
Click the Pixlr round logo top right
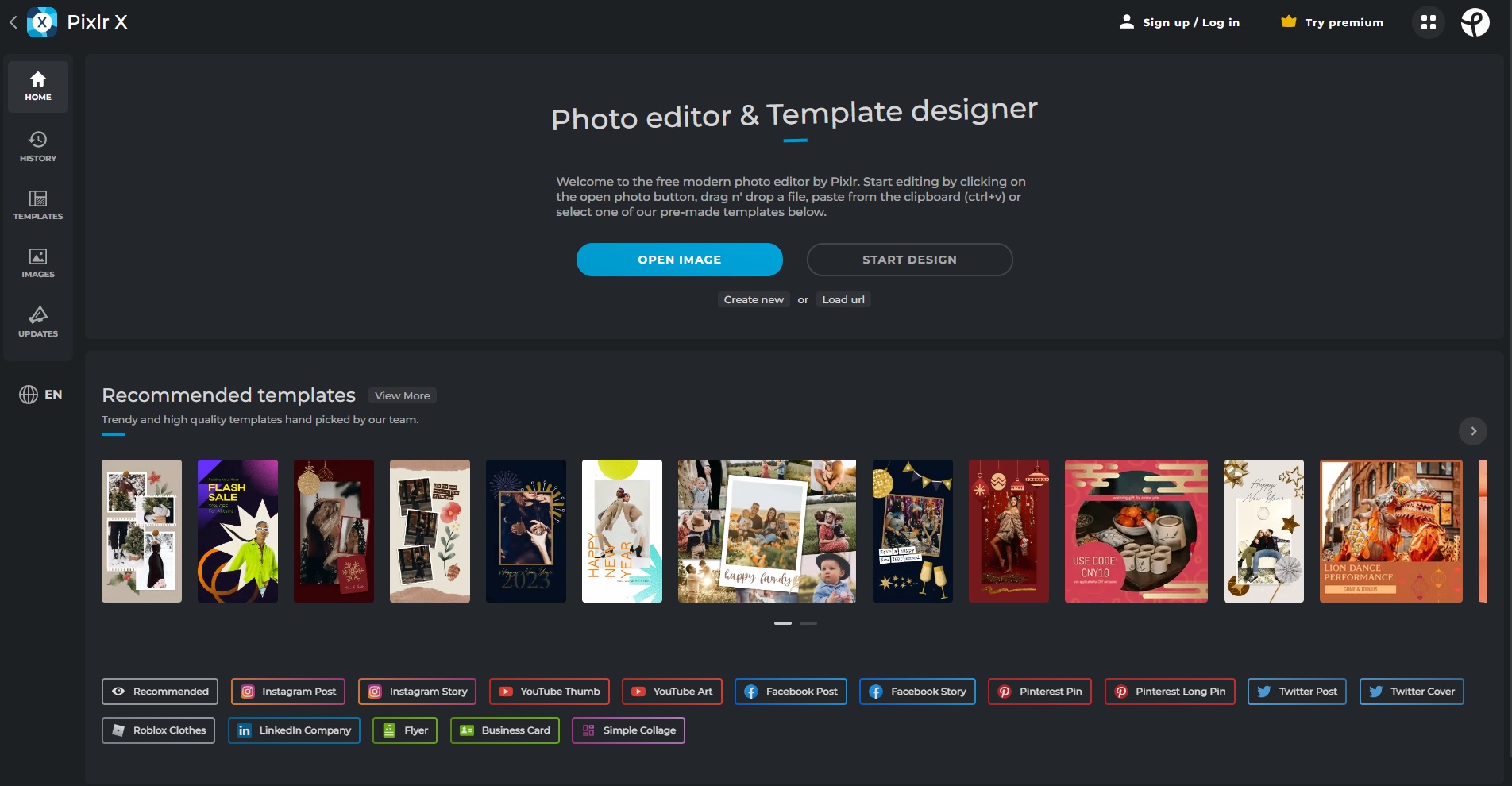1475,22
